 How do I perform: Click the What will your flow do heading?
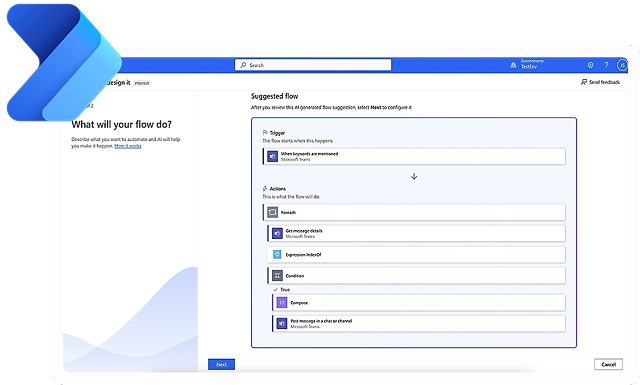click(122, 124)
